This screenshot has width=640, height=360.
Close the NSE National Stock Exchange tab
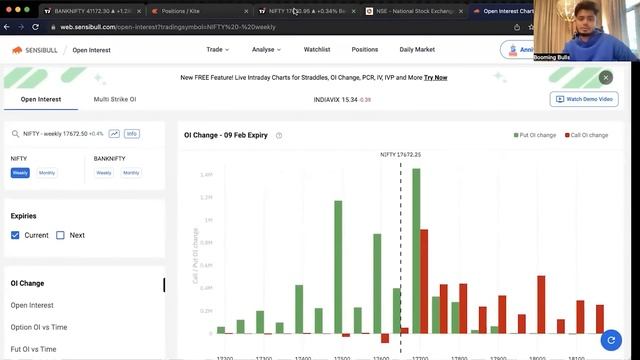coord(461,11)
